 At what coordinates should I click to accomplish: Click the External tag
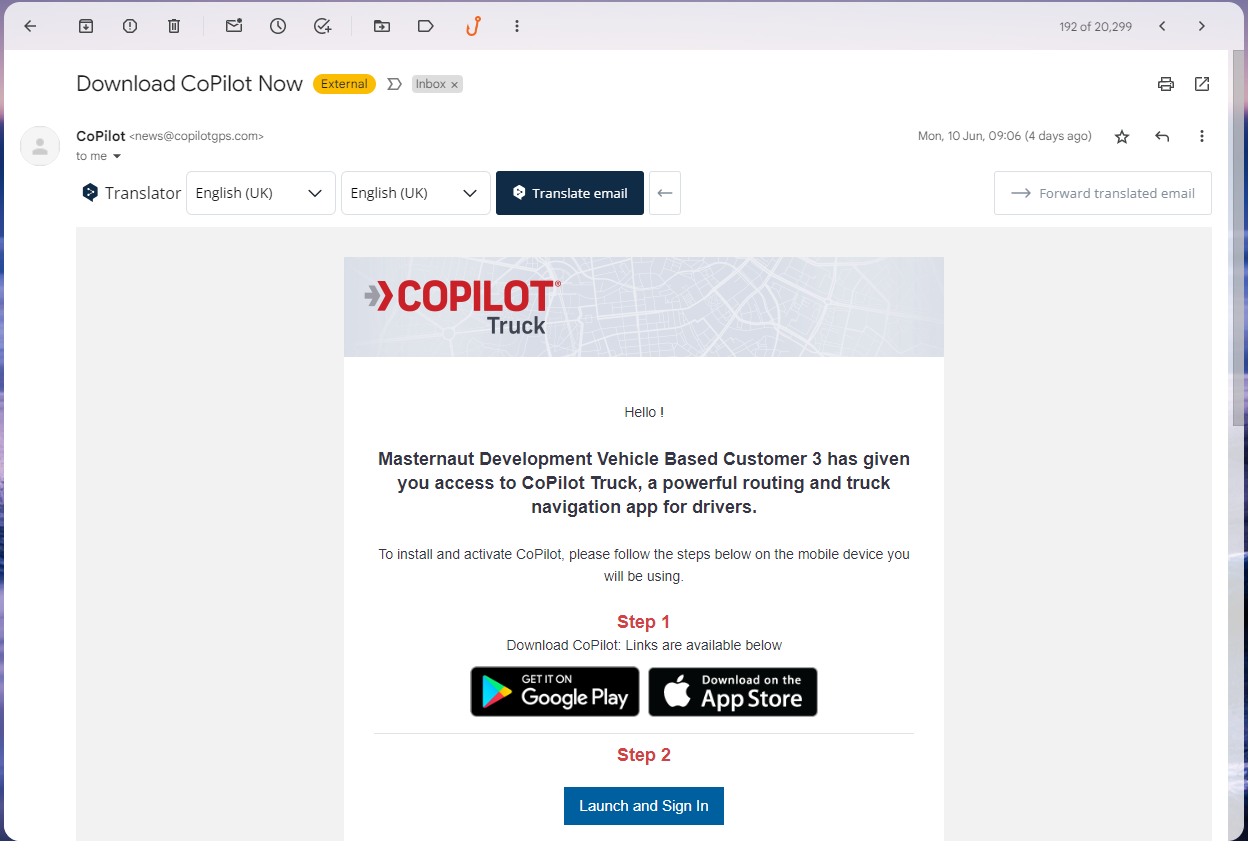[344, 84]
